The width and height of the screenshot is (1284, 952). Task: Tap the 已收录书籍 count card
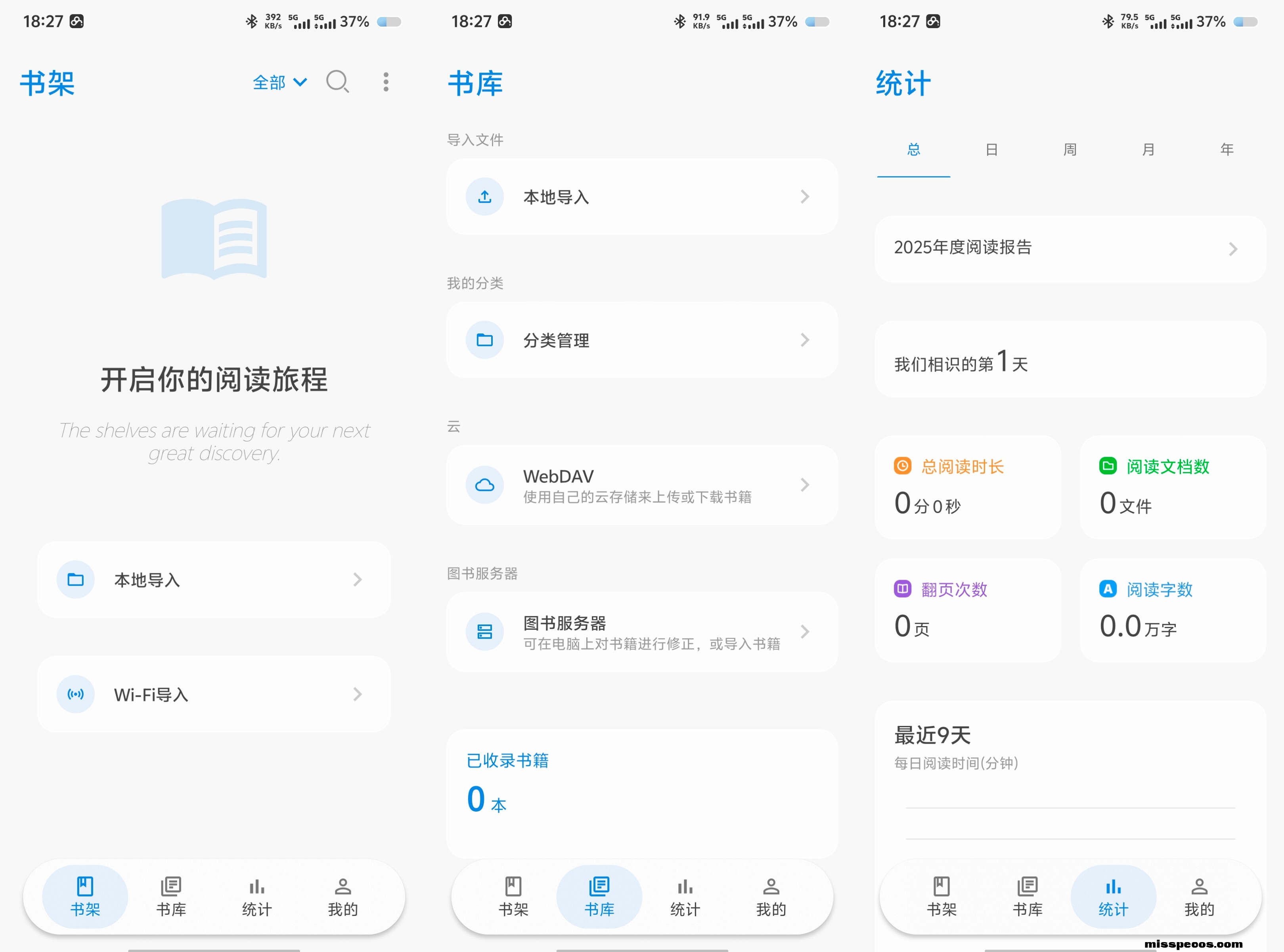[x=642, y=792]
